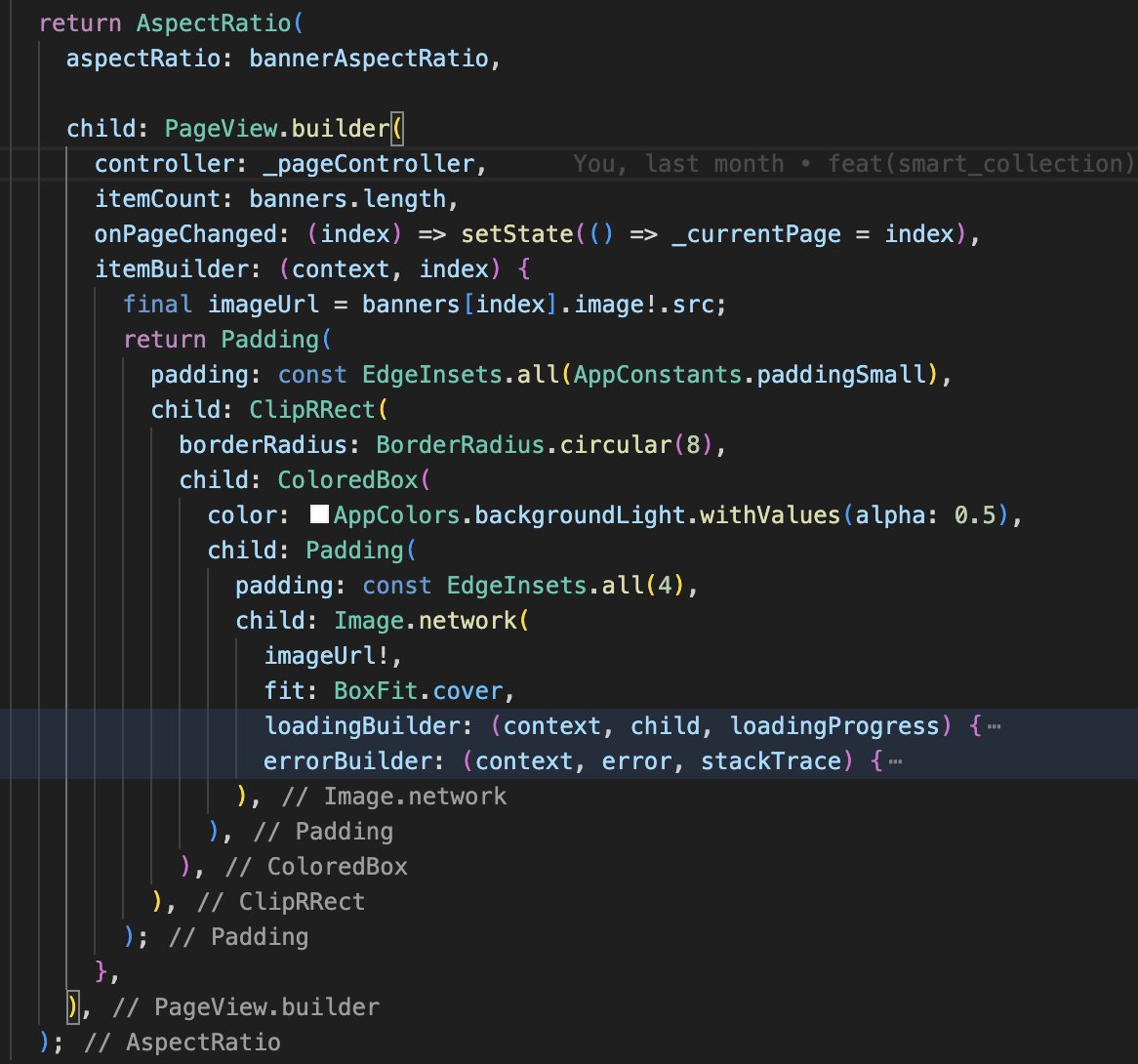Click the git blame annotation 'You, last month'

point(678,164)
